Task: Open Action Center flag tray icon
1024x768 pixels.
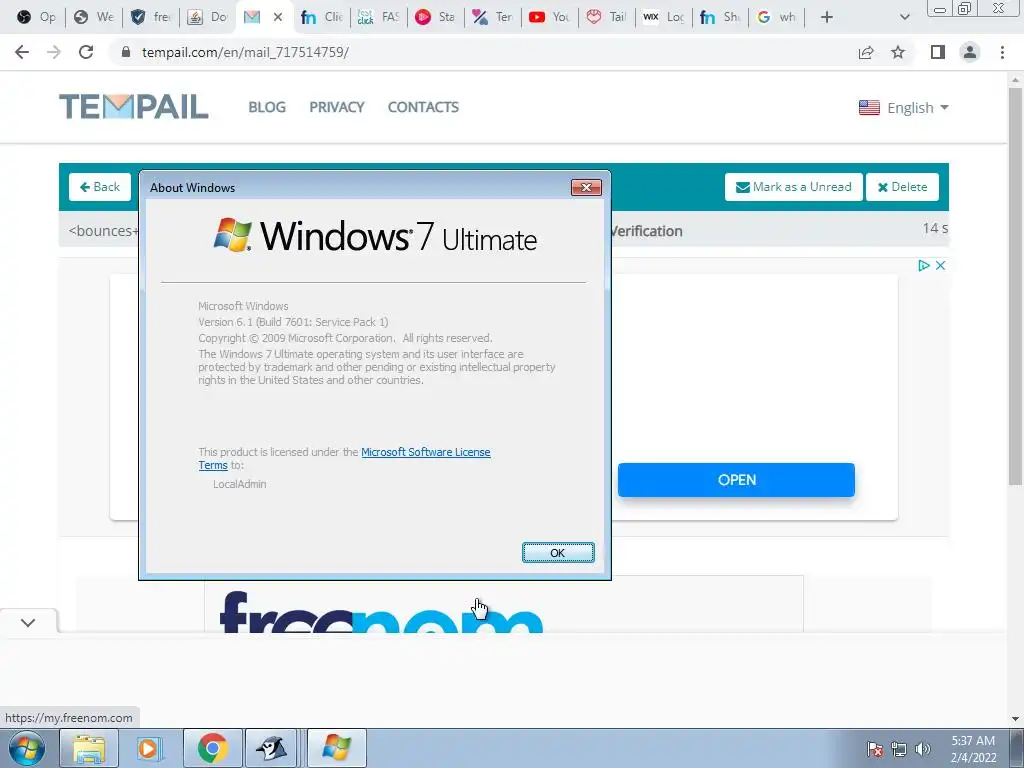Action: click(x=875, y=749)
